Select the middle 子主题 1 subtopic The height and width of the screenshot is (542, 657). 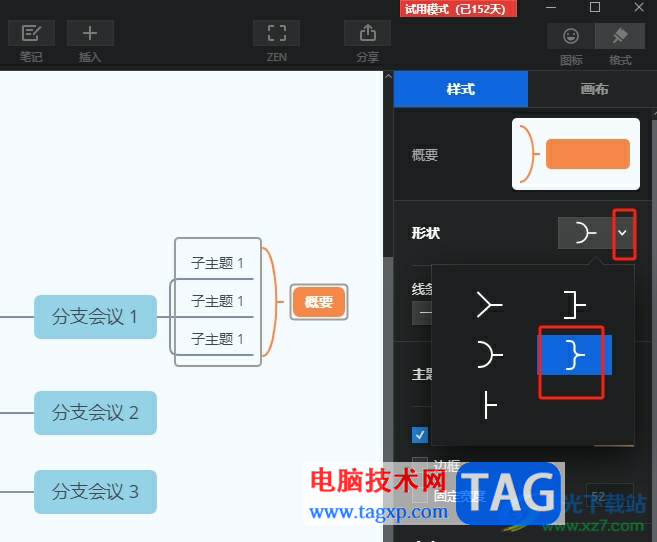pos(217,301)
